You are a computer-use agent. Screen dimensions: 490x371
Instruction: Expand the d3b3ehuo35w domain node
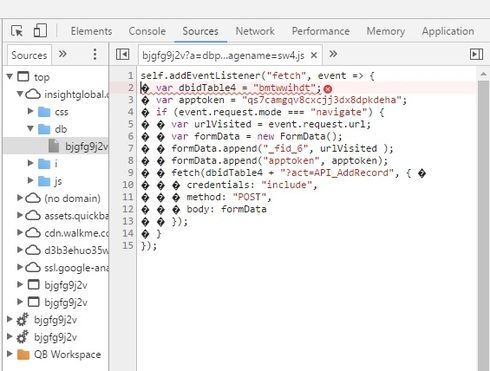coord(20,250)
